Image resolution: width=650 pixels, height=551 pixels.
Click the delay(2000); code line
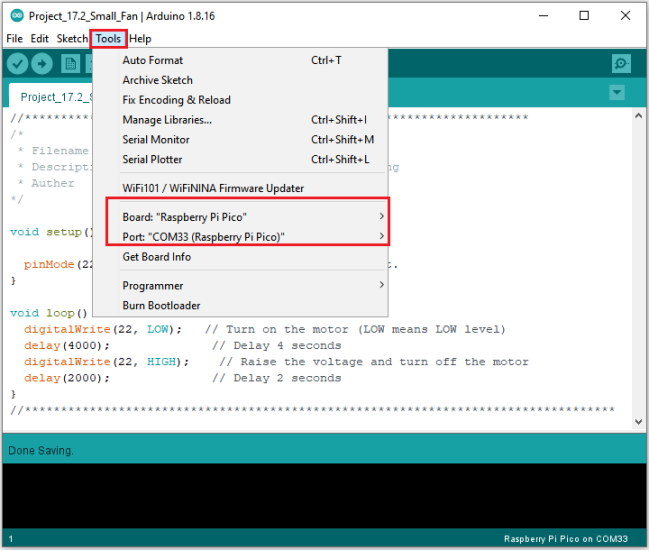67,378
